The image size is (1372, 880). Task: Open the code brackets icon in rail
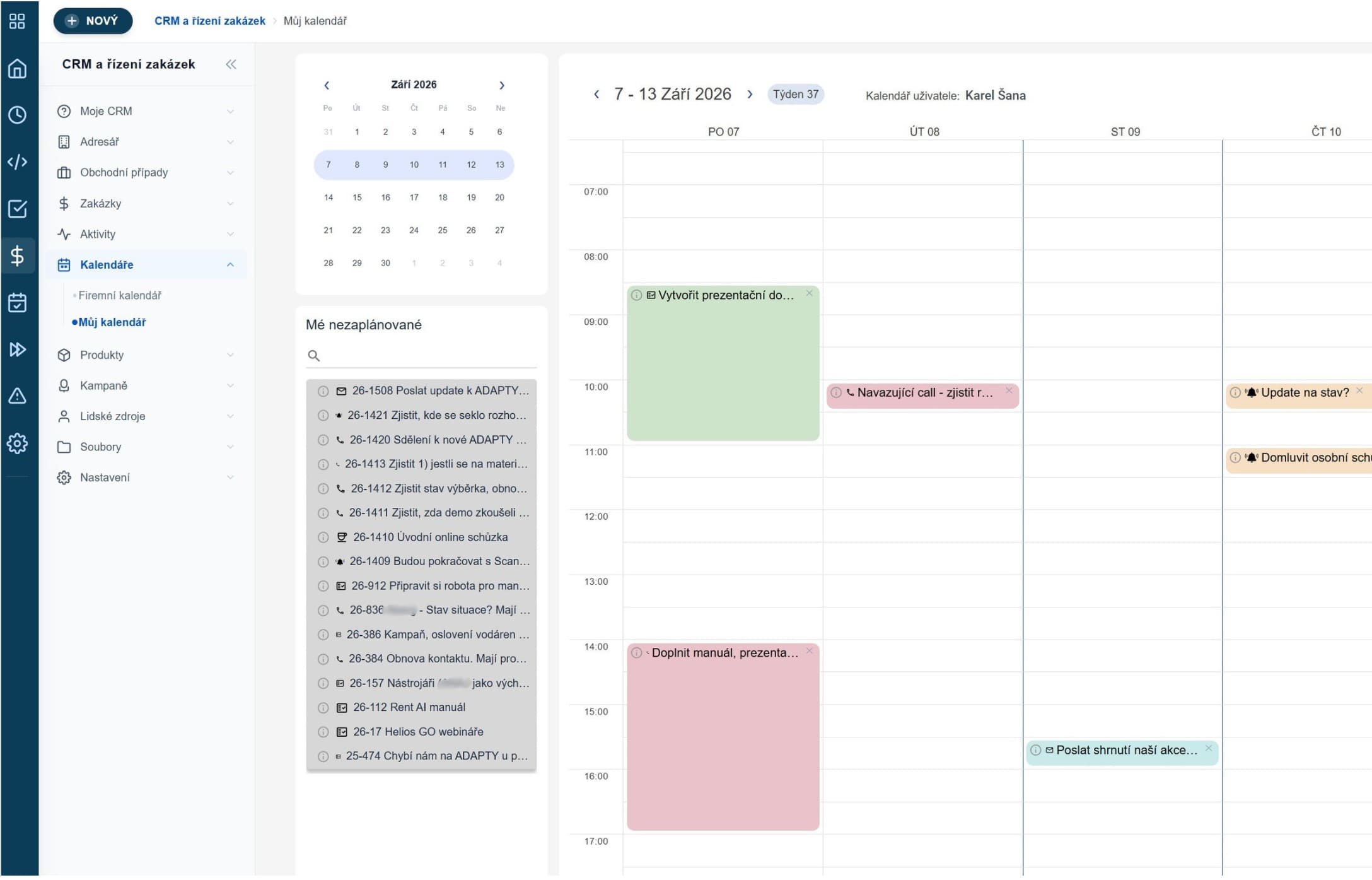point(17,162)
